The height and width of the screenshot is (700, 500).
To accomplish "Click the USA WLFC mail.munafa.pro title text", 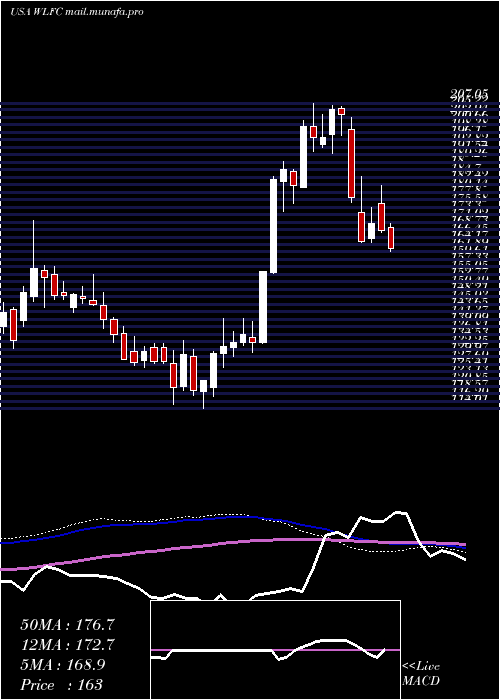I will [x=76, y=12].
